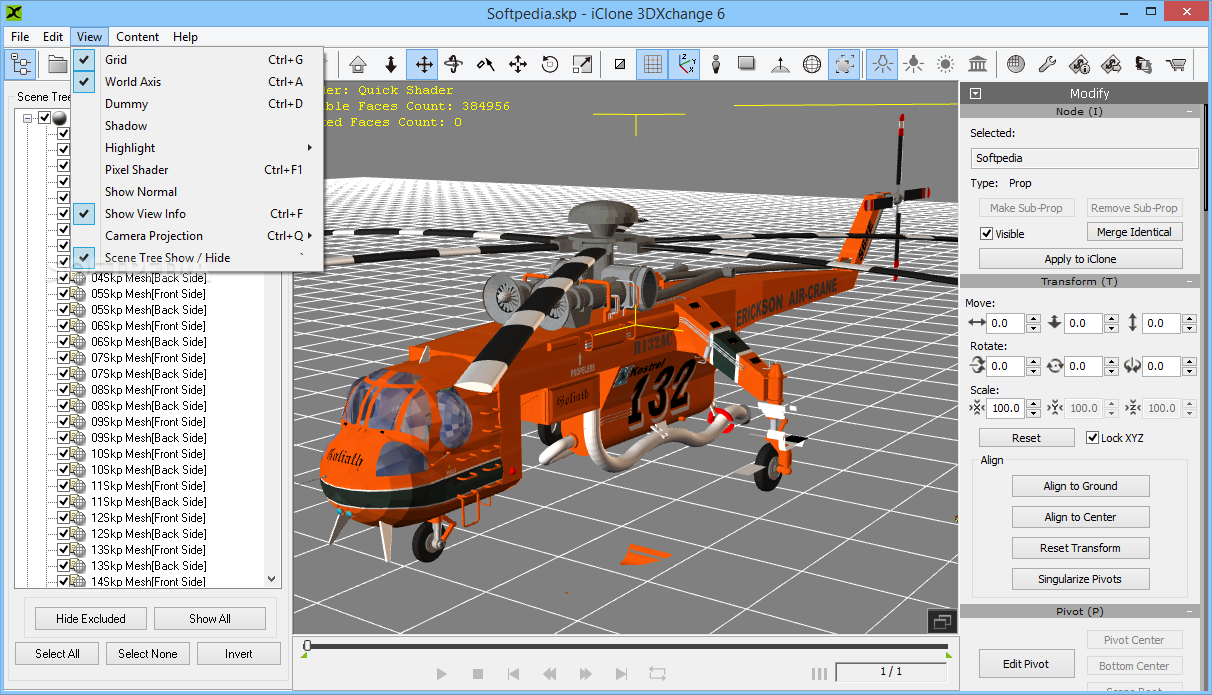Collapse the Transform (T) section
Screen dimensions: 1212x695
point(1190,282)
